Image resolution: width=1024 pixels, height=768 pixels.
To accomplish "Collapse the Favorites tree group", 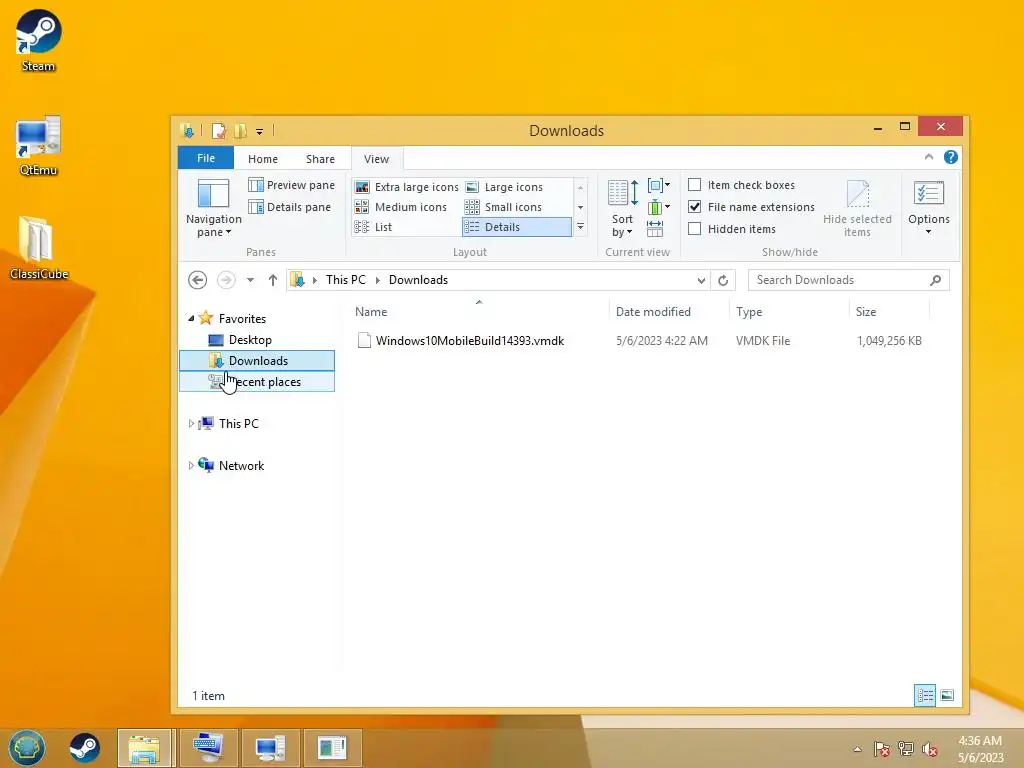I will coord(191,319).
